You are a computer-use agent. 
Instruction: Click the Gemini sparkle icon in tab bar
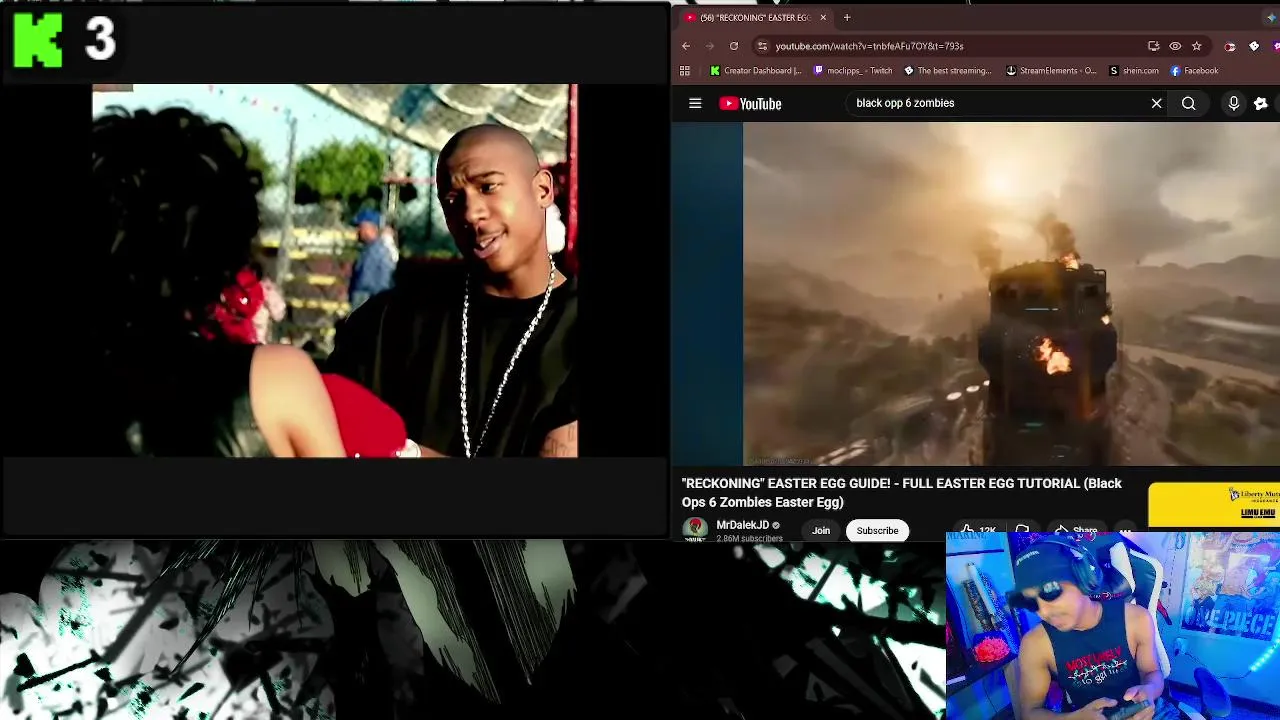pos(1271,17)
